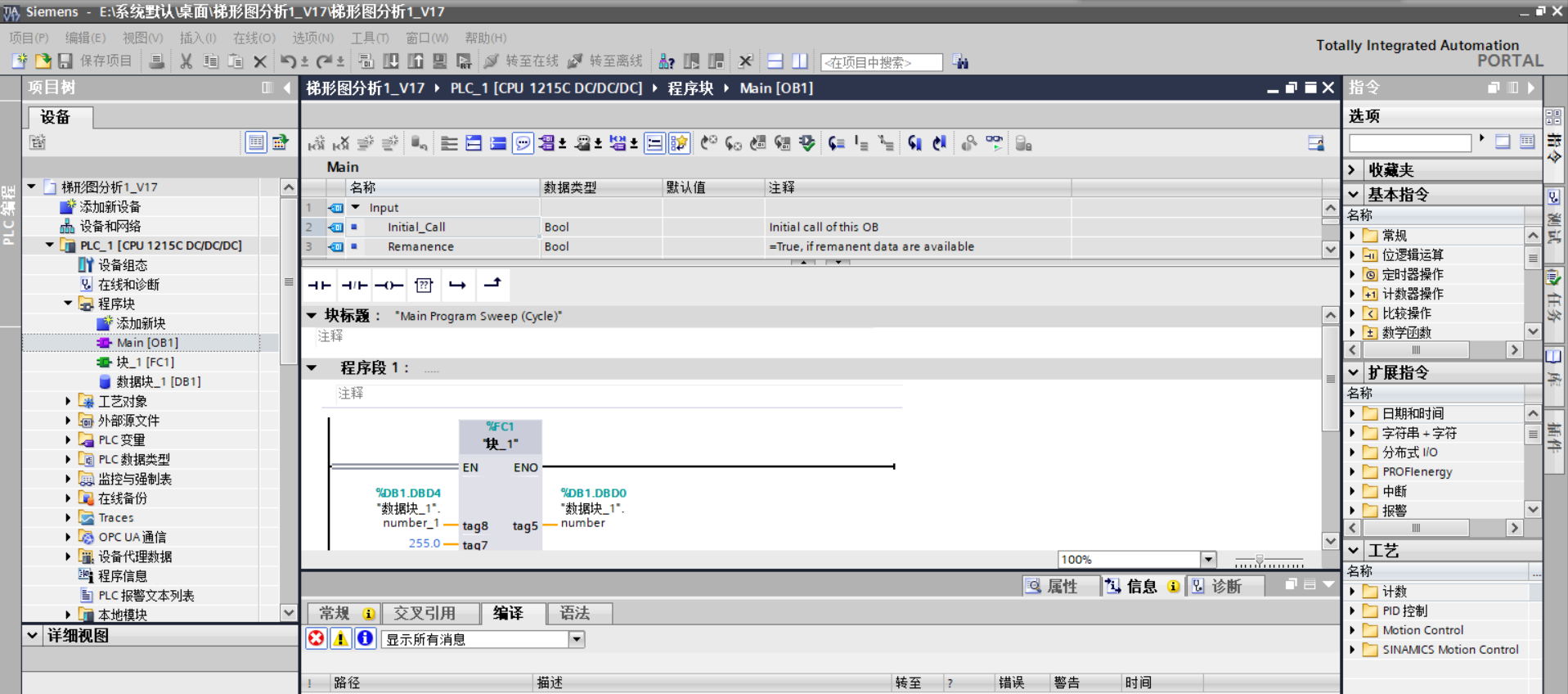The image size is (1568, 694).
Task: Insert a new network in the editor toolbar
Action: pyautogui.click(x=317, y=143)
